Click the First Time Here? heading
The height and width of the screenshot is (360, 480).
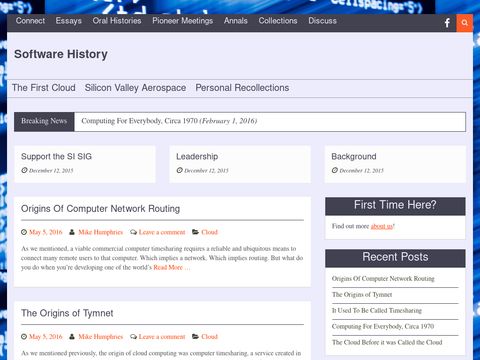pos(395,205)
